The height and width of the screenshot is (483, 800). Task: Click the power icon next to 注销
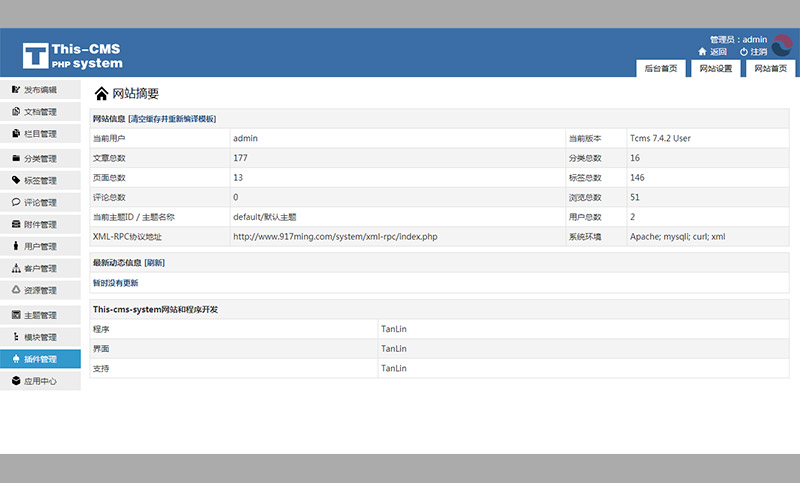743,52
